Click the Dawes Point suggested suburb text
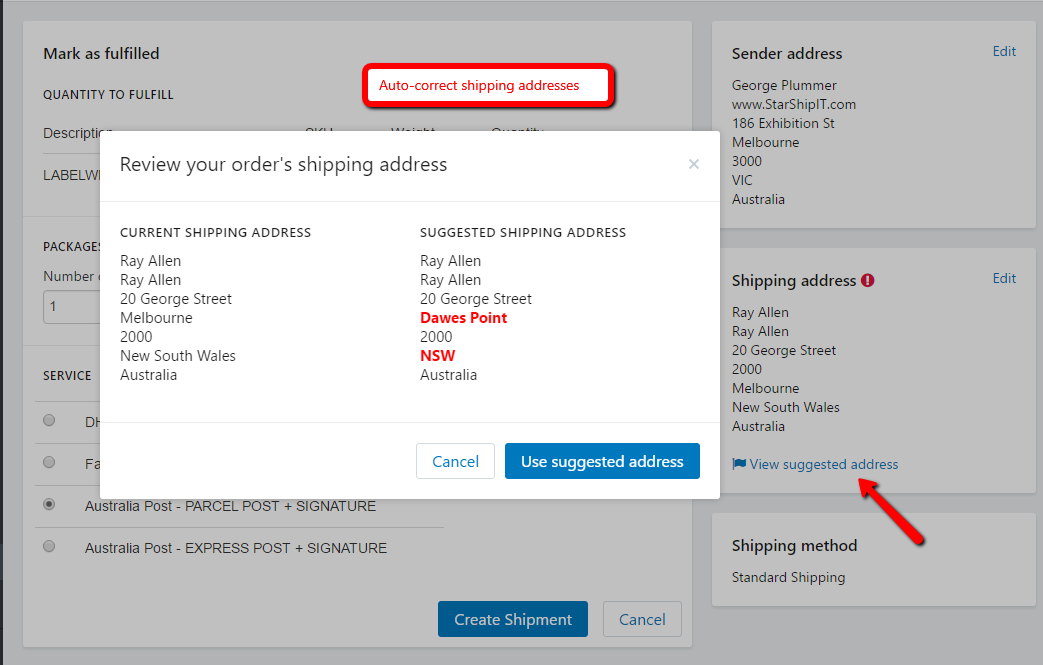Viewport: 1043px width, 665px height. point(463,317)
